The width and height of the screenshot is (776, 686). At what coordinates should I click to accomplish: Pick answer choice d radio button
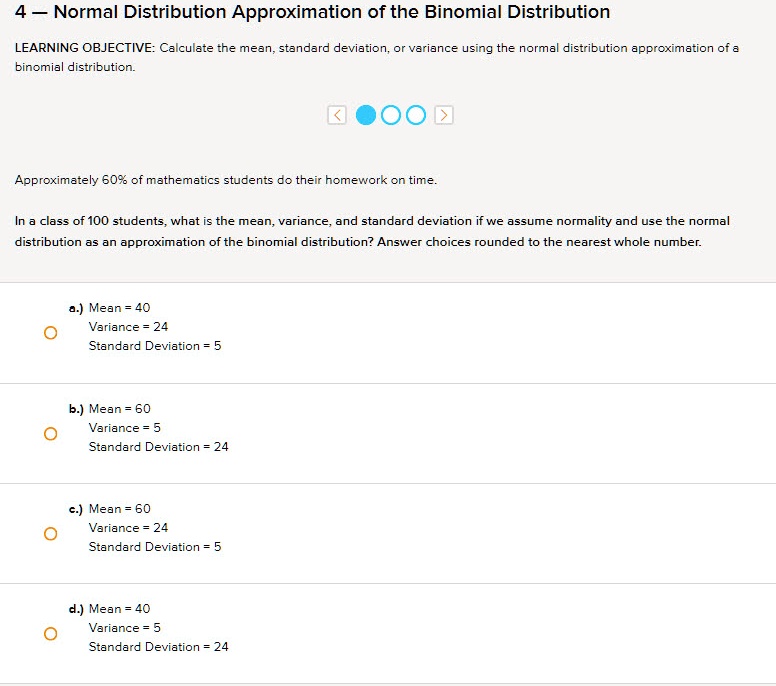(x=49, y=634)
